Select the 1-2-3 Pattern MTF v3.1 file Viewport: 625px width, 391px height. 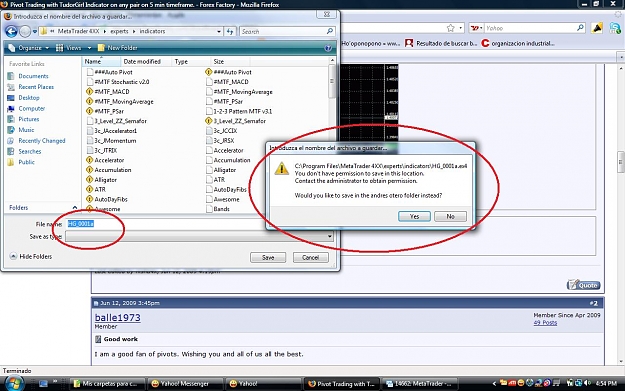pyautogui.click(x=239, y=111)
